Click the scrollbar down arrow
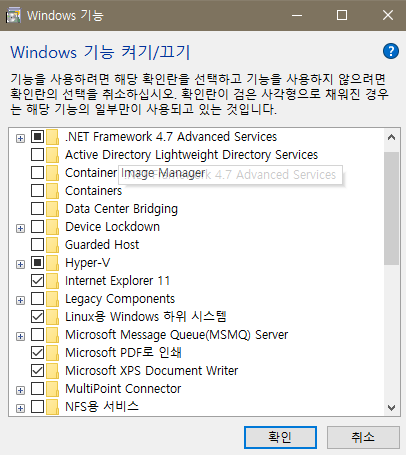406x455 pixels. (x=391, y=407)
